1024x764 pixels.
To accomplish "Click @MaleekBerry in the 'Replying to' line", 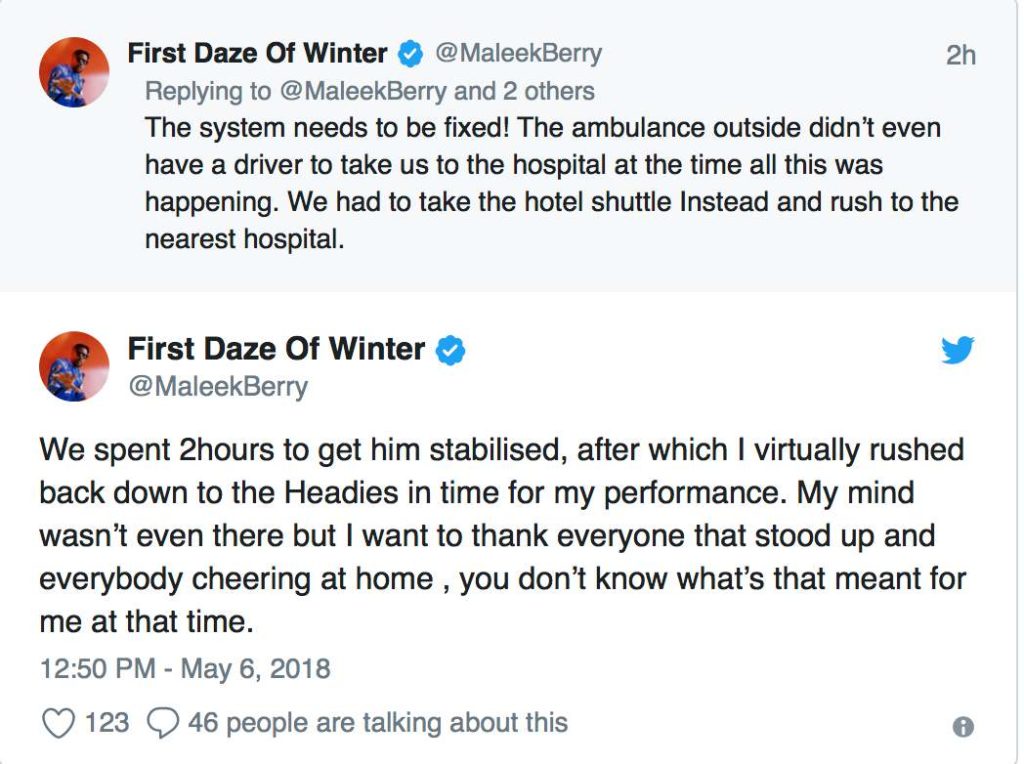I will coord(362,91).
